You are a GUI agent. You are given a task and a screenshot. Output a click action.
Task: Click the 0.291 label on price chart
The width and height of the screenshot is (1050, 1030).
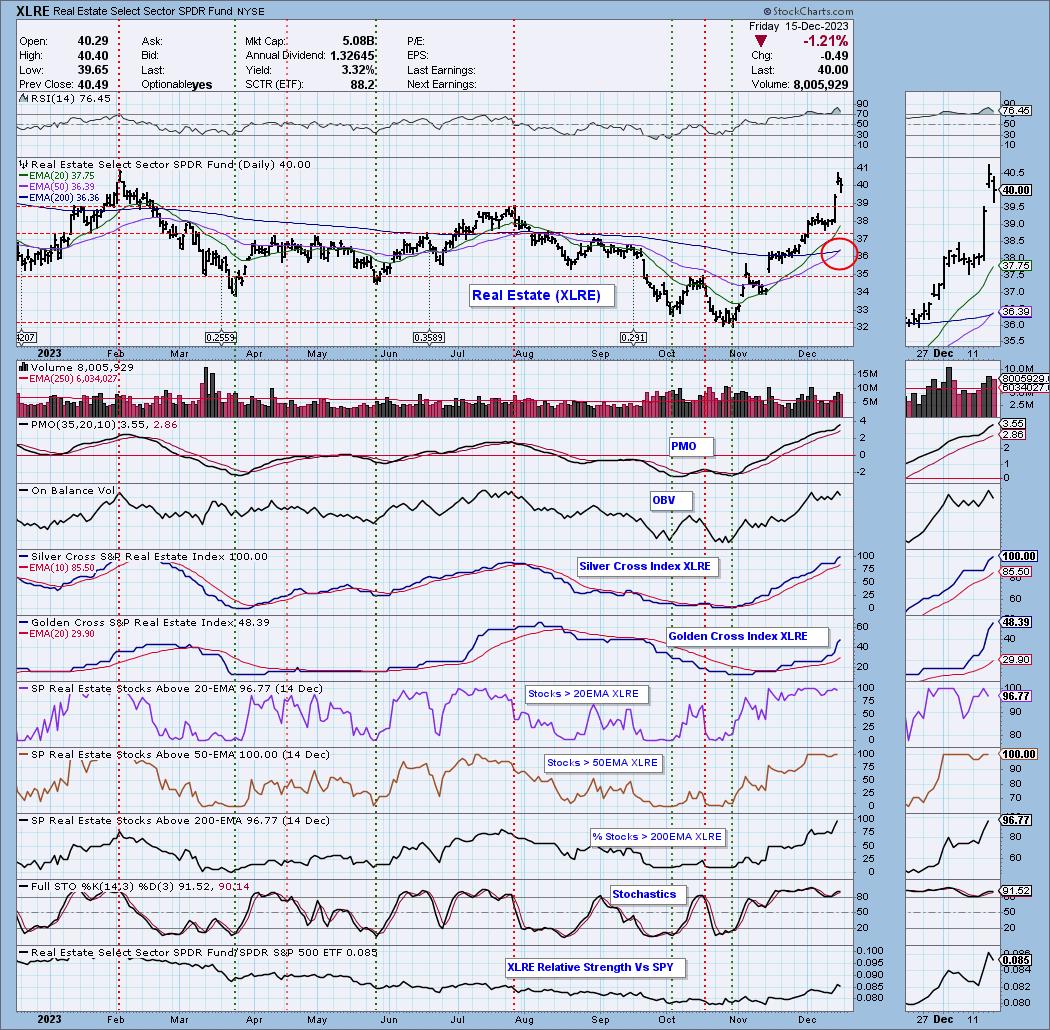[x=633, y=338]
